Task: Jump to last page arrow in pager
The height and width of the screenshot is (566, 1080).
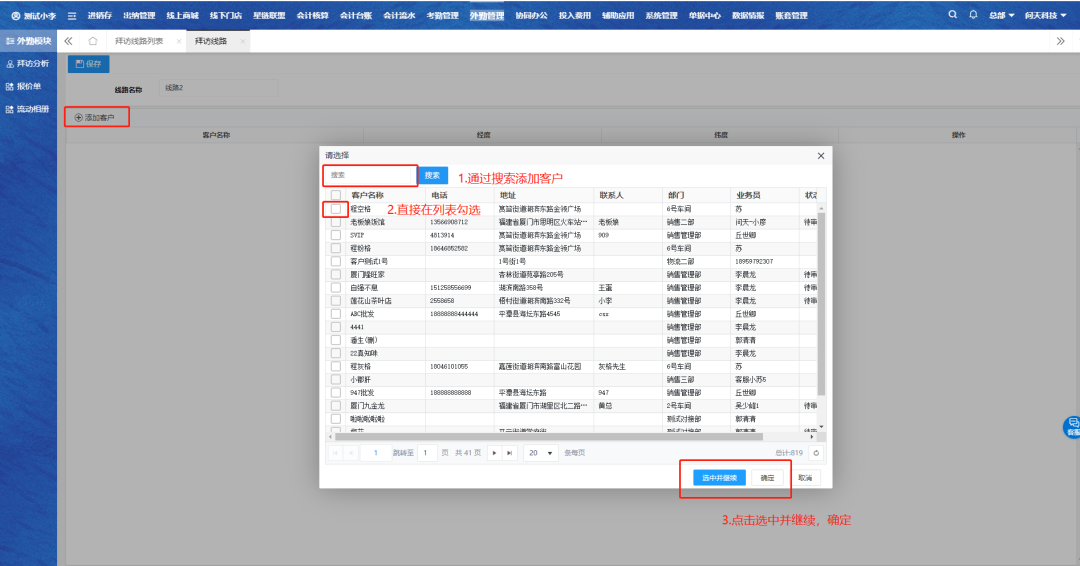Action: pyautogui.click(x=510, y=453)
